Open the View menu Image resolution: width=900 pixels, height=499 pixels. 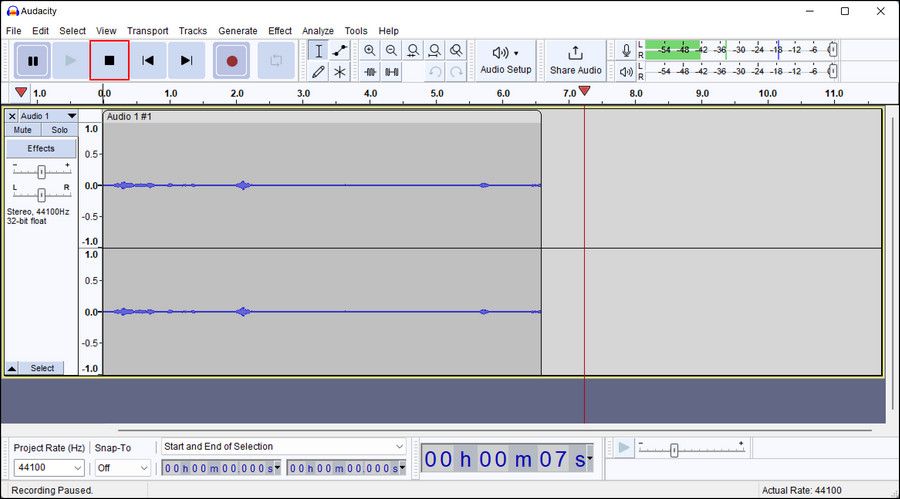106,30
